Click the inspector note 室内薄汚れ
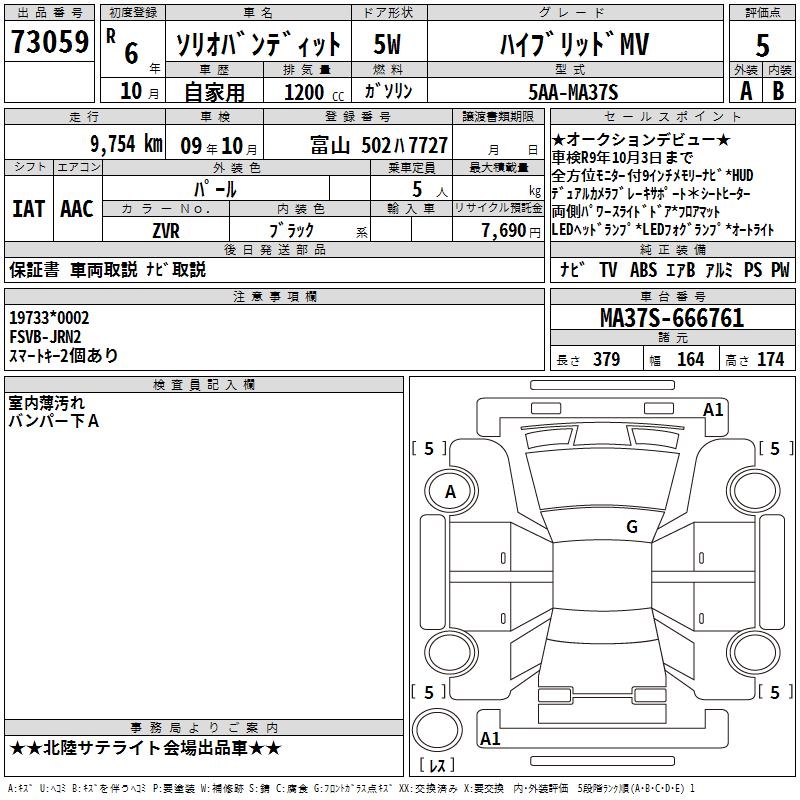This screenshot has width=800, height=800. pos(47,403)
